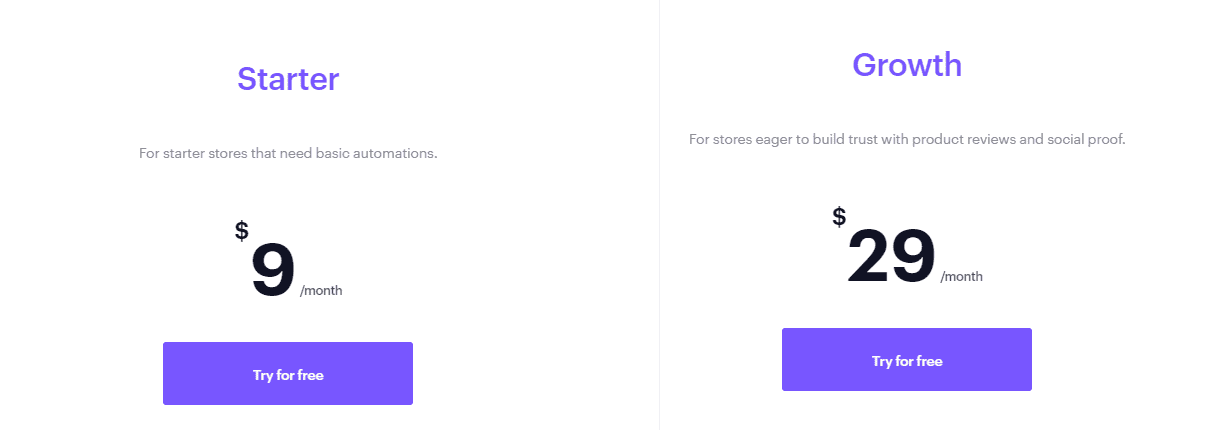Select the Growth plan heading

907,65
